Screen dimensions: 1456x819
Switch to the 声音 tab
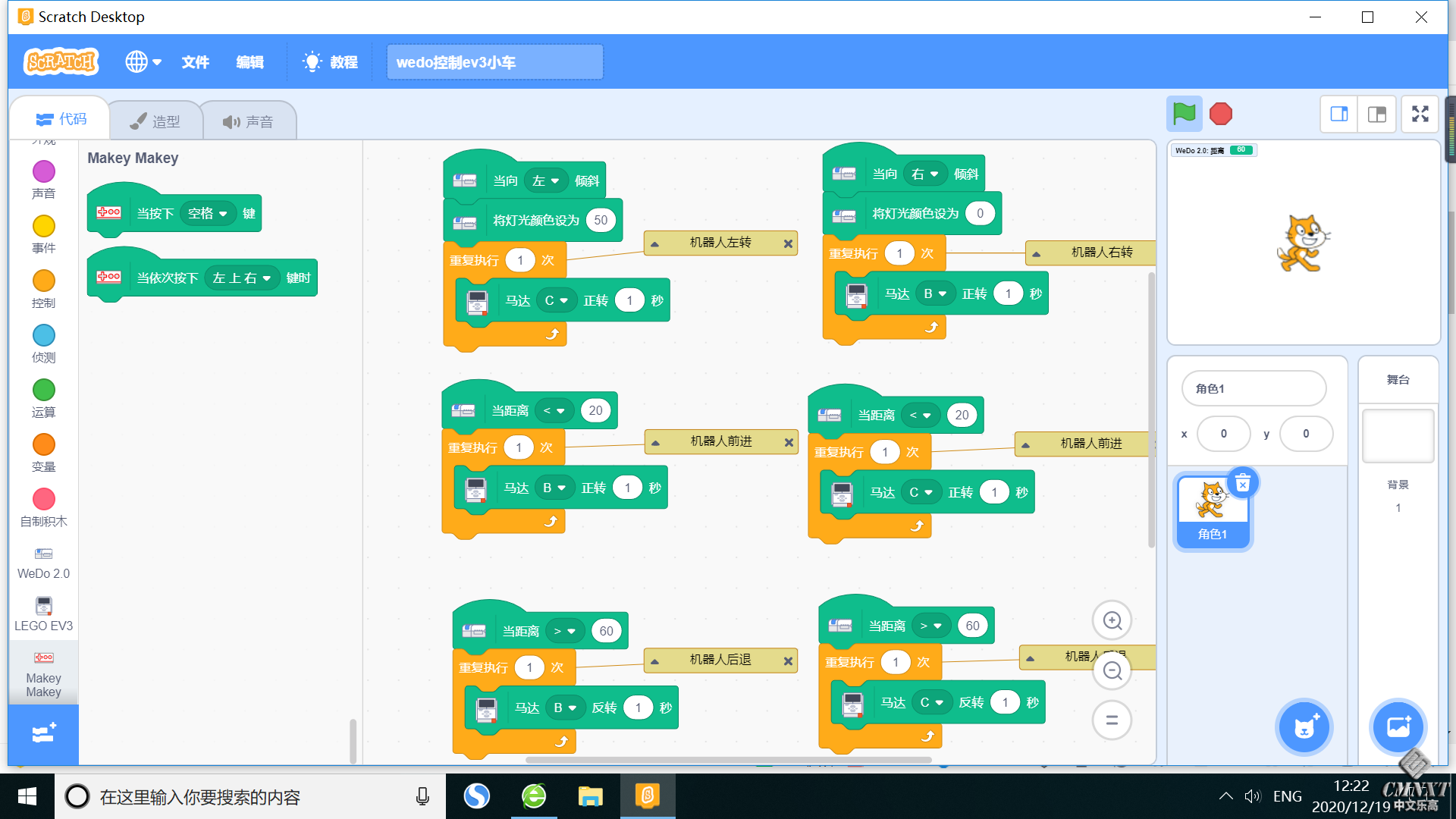(x=249, y=120)
